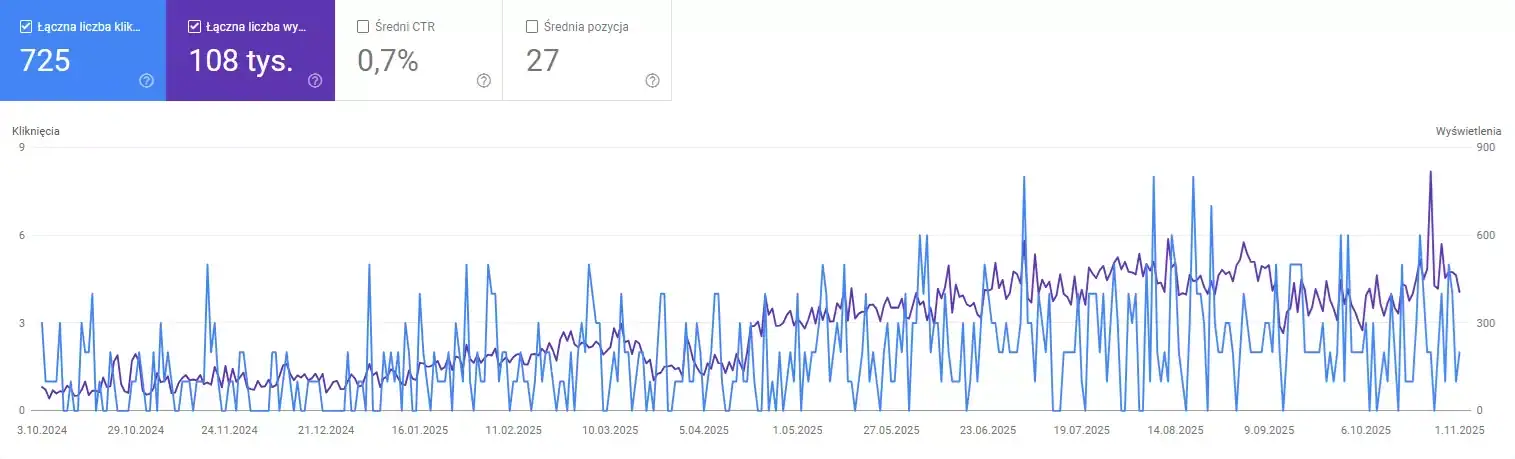
Task: Click the 0,7% average CTR value
Action: 387,61
